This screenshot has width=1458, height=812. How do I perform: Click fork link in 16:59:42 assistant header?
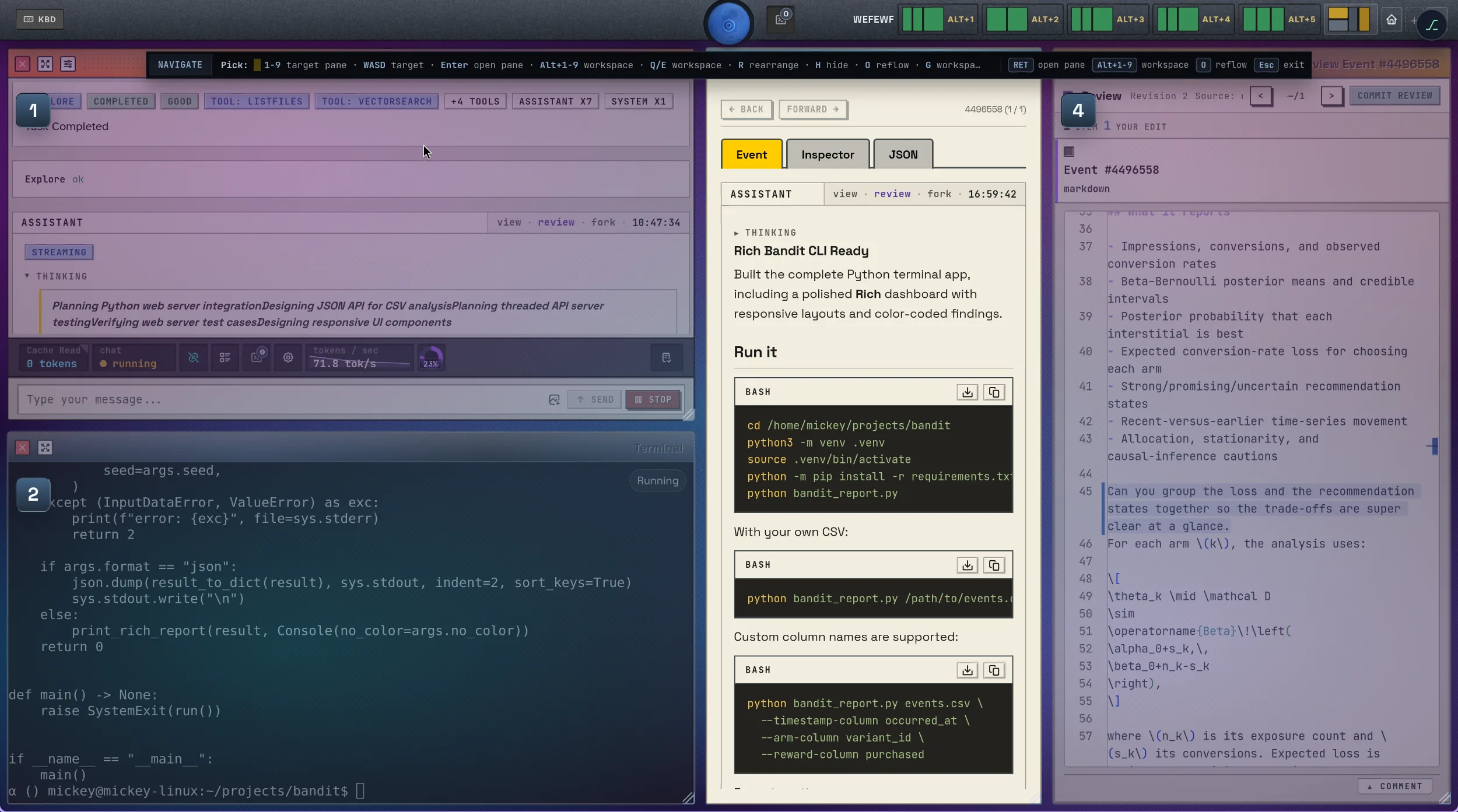939,194
